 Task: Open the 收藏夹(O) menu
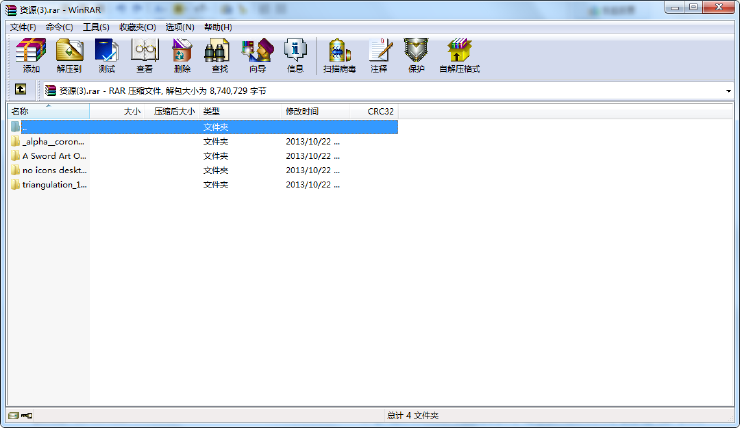pyautogui.click(x=138, y=27)
